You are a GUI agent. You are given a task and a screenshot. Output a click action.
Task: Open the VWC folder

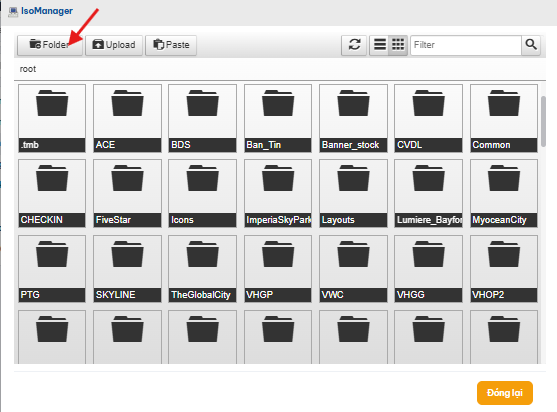pyautogui.click(x=353, y=269)
